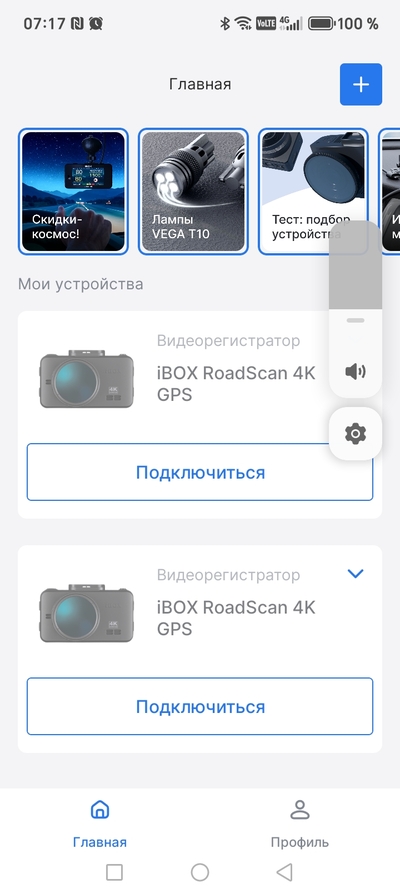
Task: Switch to the Профиль tab
Action: click(300, 824)
